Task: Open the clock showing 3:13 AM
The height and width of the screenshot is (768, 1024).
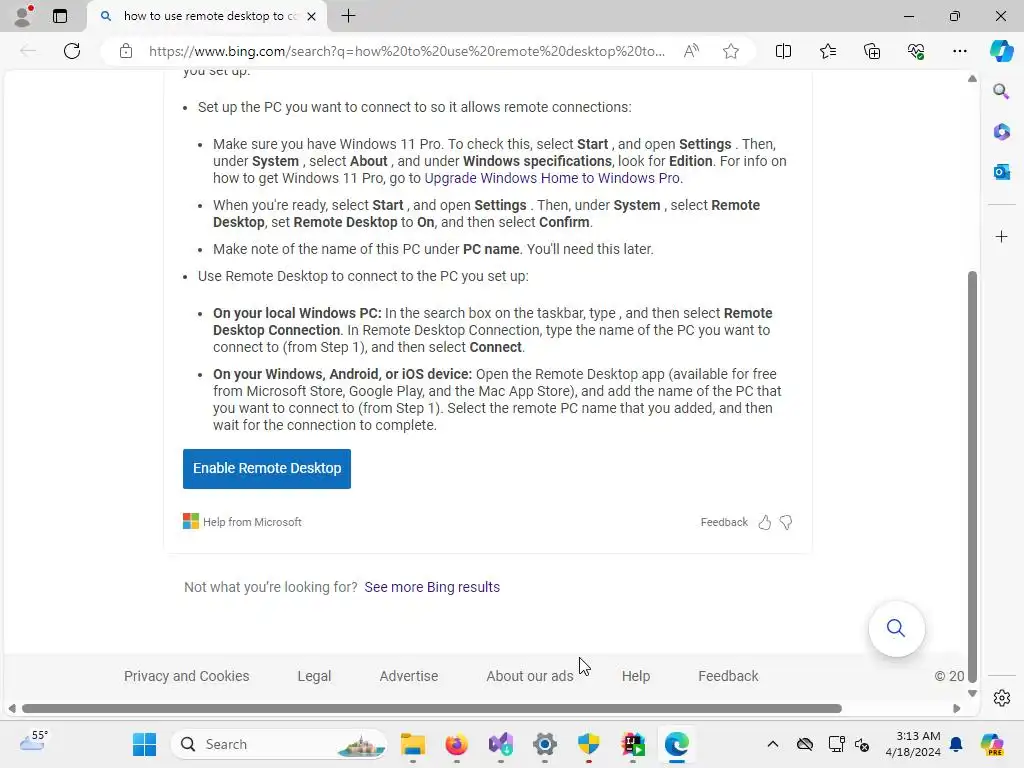Action: coord(912,744)
